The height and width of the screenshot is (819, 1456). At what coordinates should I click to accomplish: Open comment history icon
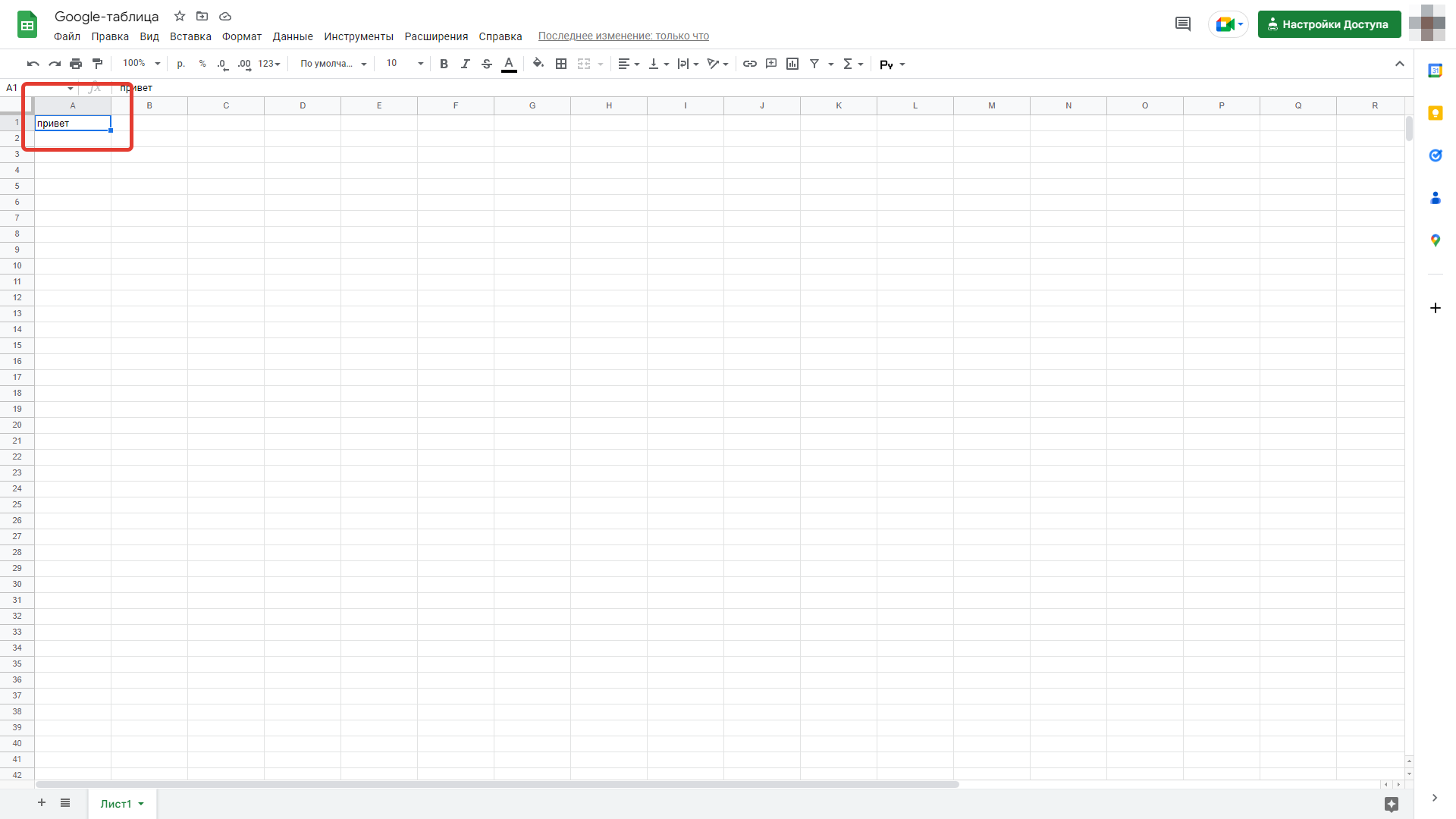tap(1182, 24)
